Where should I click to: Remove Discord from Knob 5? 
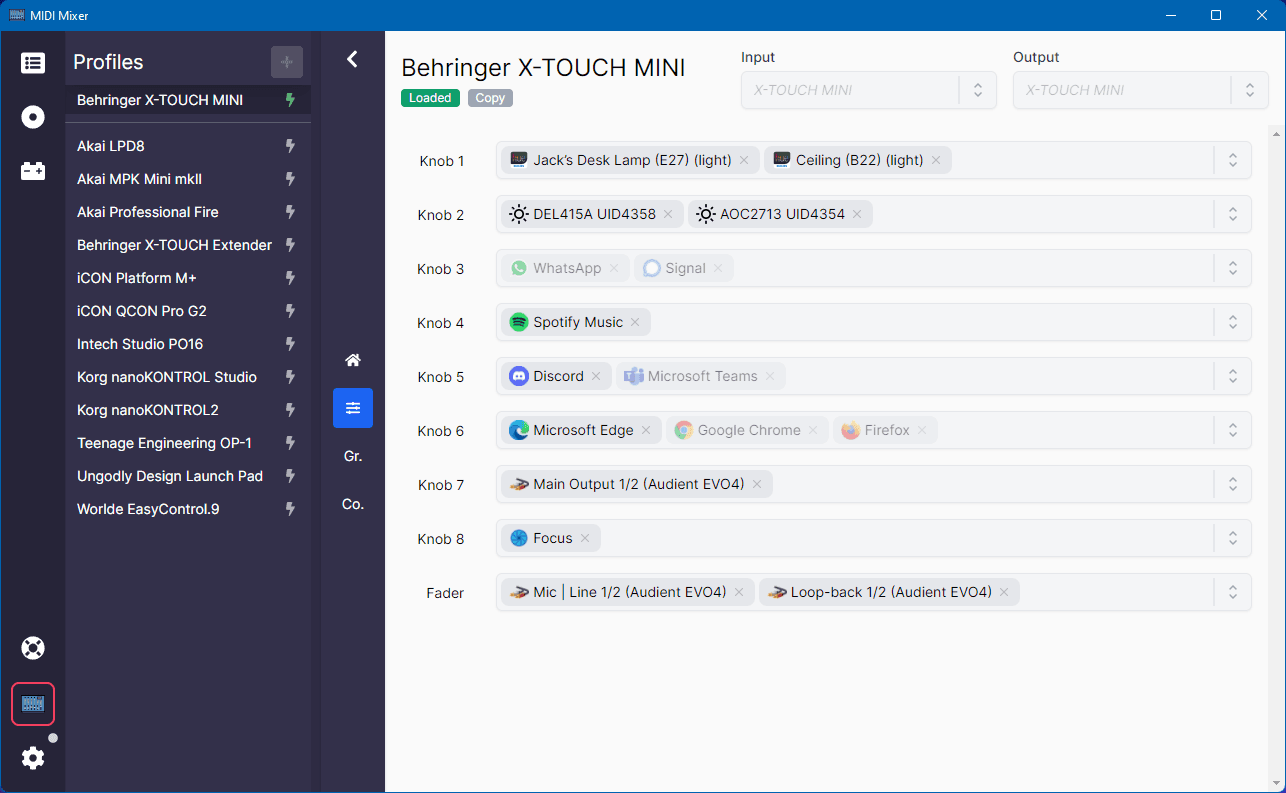tap(596, 376)
